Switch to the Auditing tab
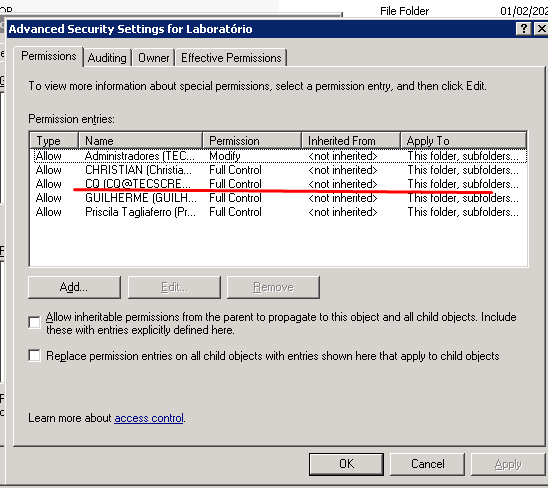This screenshot has height=488, width=548. [107, 58]
